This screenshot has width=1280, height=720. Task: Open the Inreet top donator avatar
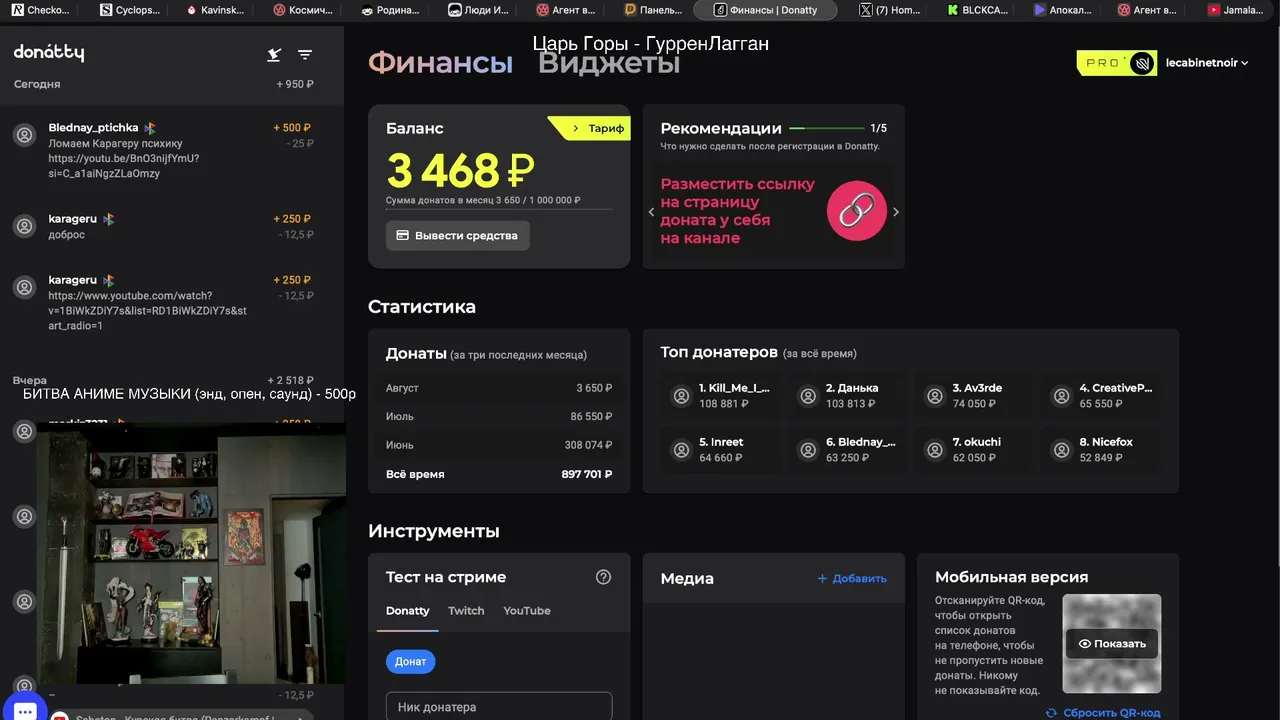[x=681, y=450]
